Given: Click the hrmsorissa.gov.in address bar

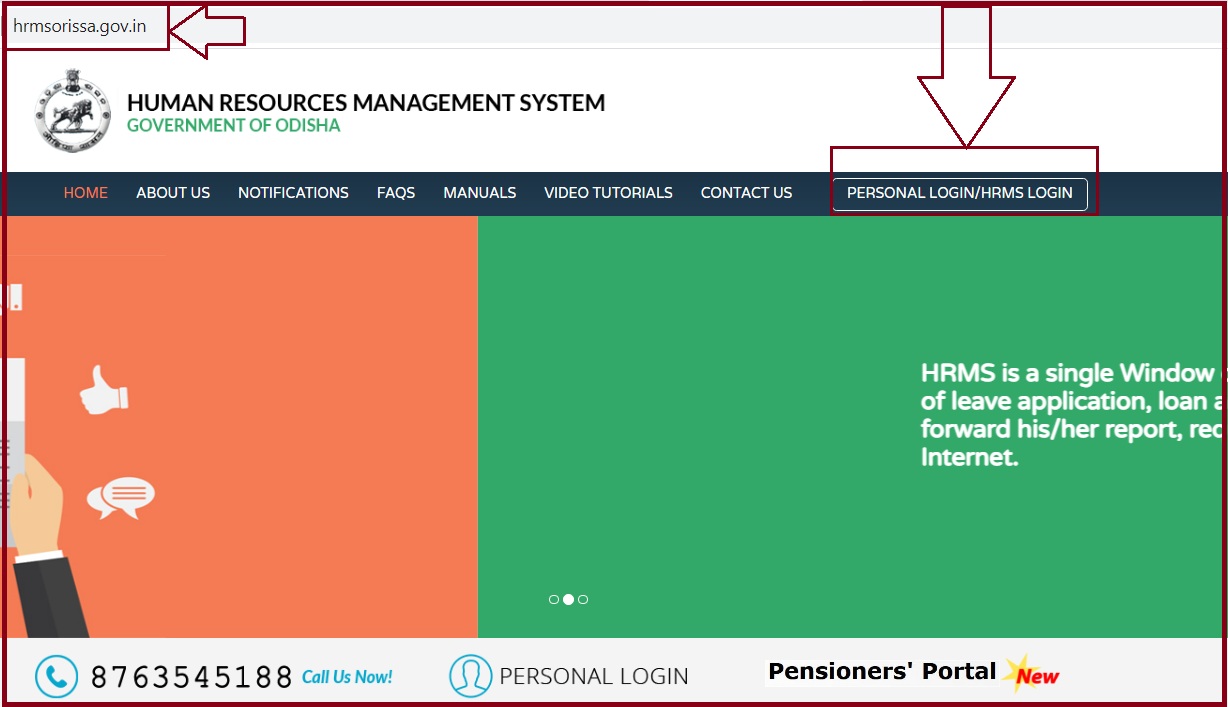Looking at the screenshot, I should (x=80, y=26).
